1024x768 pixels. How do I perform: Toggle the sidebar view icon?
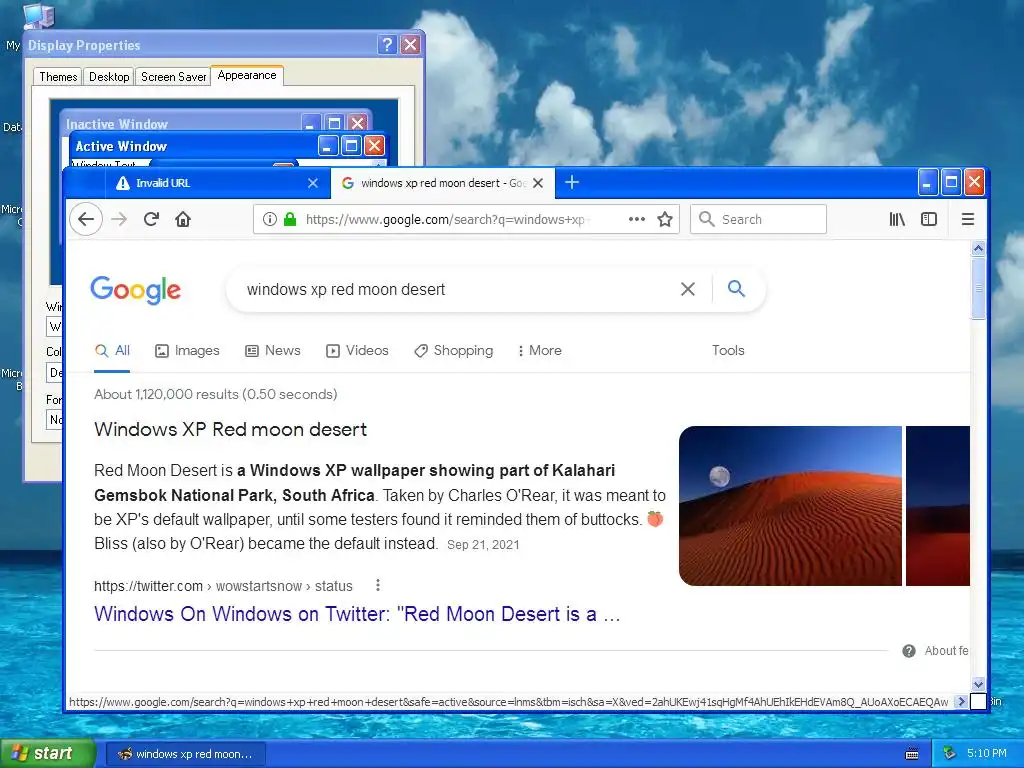pos(929,219)
